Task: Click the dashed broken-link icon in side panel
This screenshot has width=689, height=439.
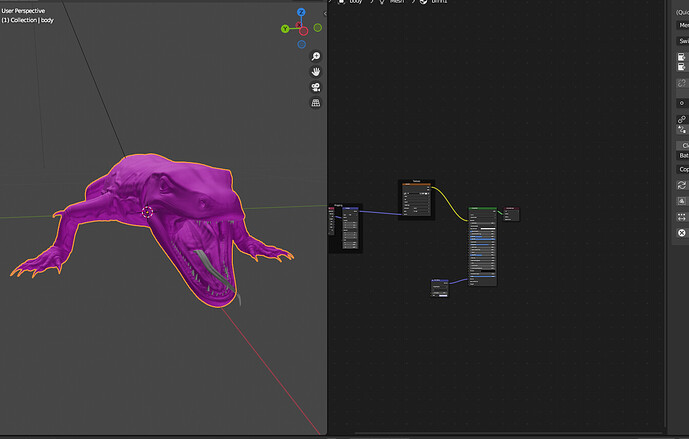Action: (x=682, y=83)
